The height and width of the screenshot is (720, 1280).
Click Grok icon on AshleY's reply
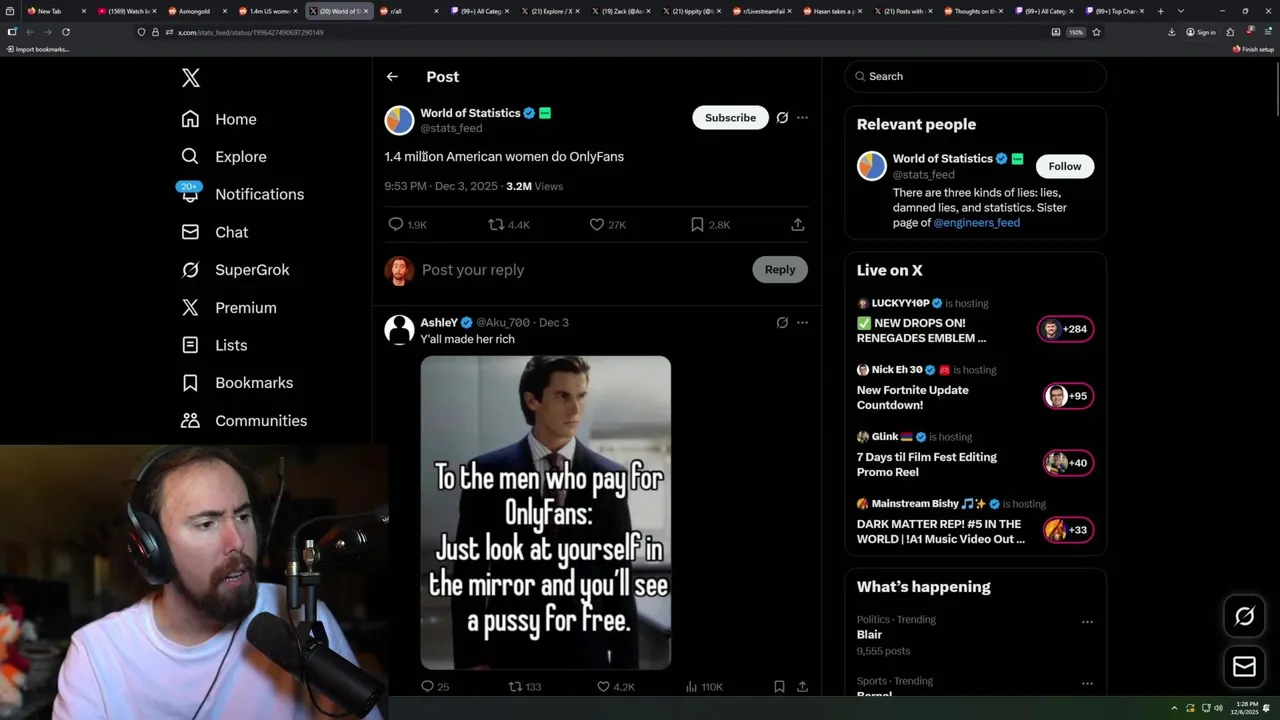[782, 322]
